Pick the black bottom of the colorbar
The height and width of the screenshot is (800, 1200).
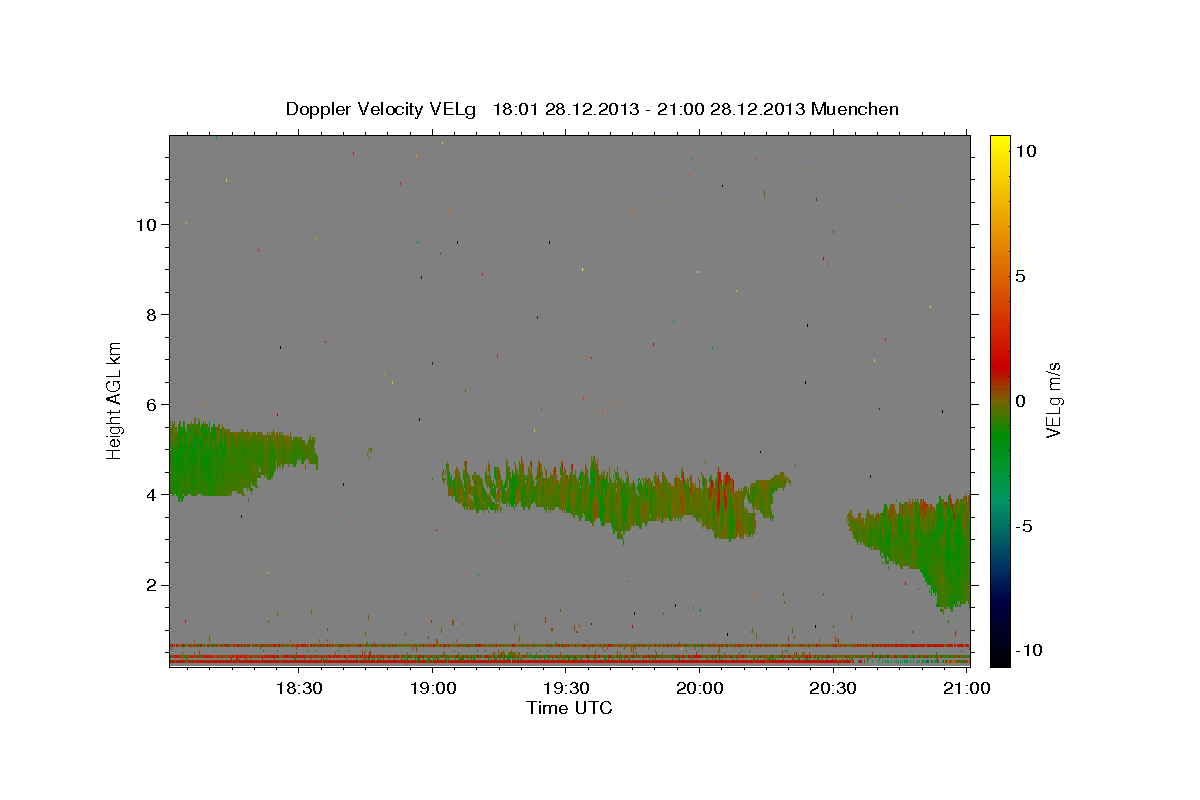1000,655
